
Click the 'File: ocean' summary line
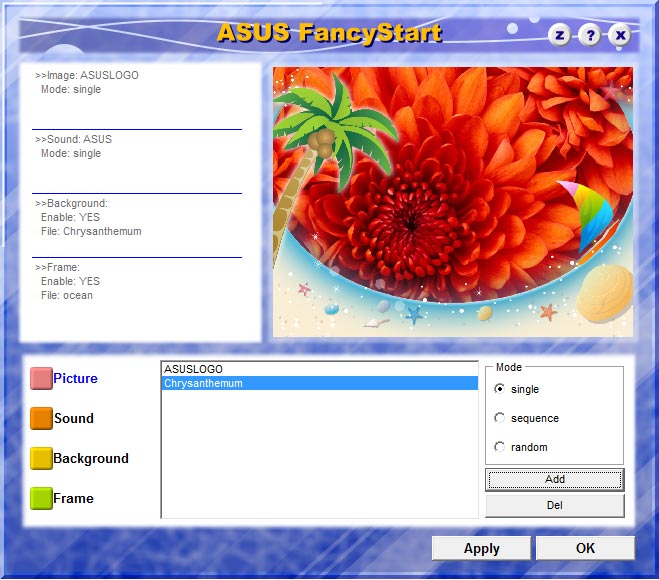67,295
